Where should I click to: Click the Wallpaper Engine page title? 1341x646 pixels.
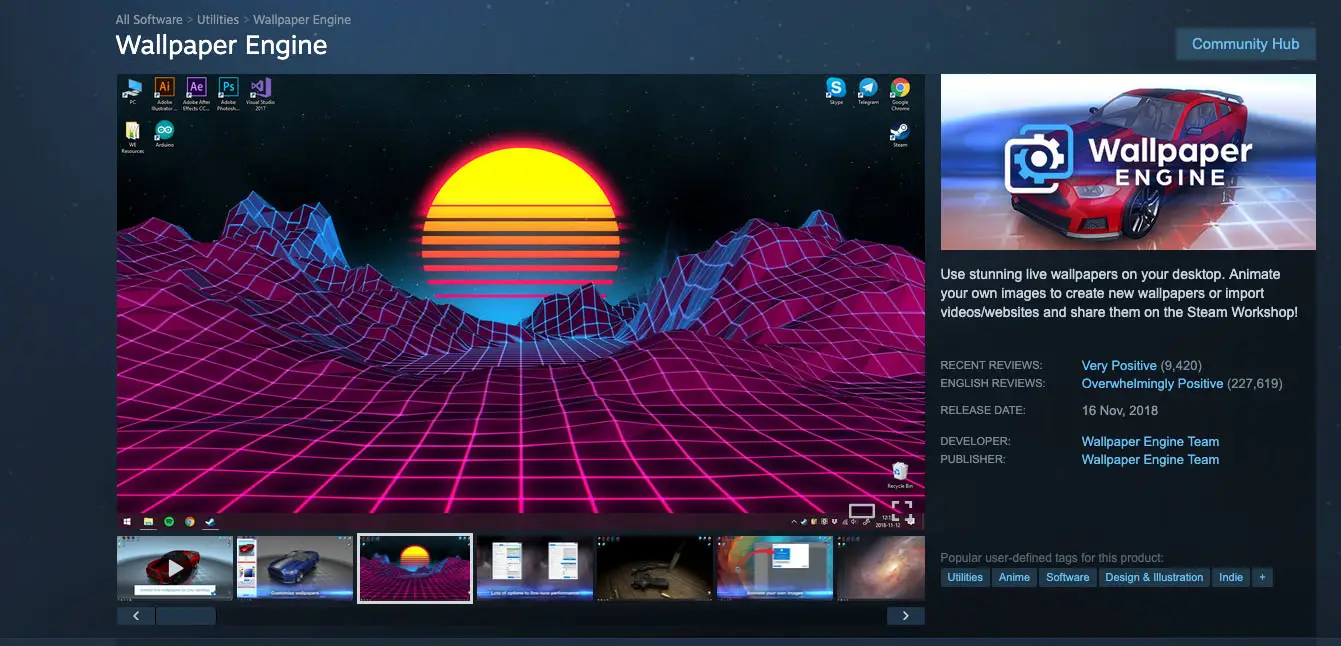[x=221, y=46]
